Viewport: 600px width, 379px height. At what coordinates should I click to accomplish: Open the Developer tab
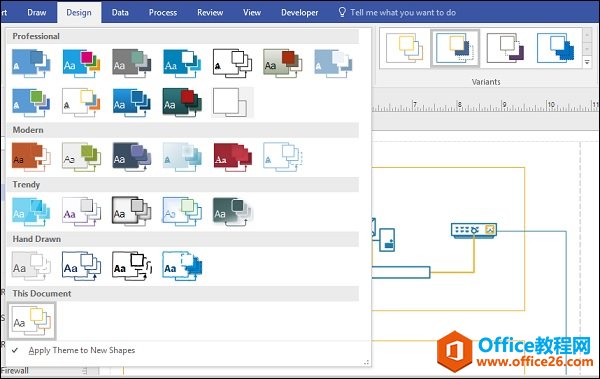(300, 13)
